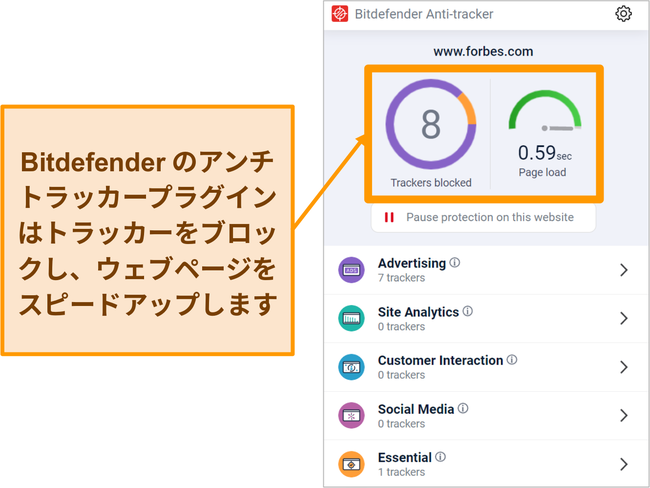The width and height of the screenshot is (650, 488).
Task: Click "0 trackers" under Site Analytics
Action: tap(401, 327)
